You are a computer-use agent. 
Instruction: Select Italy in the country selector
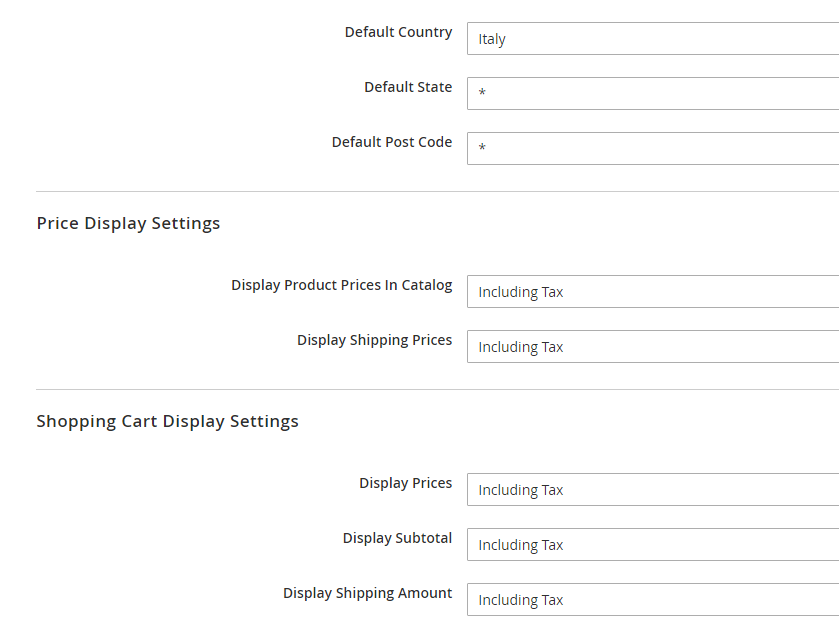[x=650, y=38]
